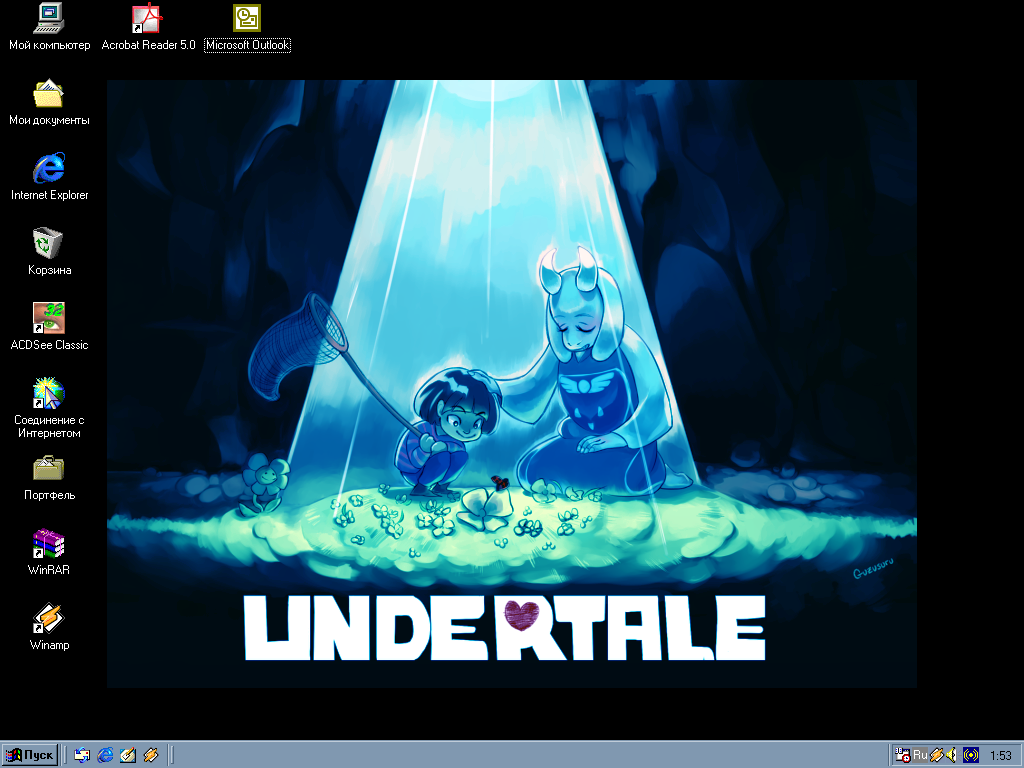Select the Корзина recycle bin icon
Screen dimensions: 1024x768
click(x=49, y=244)
